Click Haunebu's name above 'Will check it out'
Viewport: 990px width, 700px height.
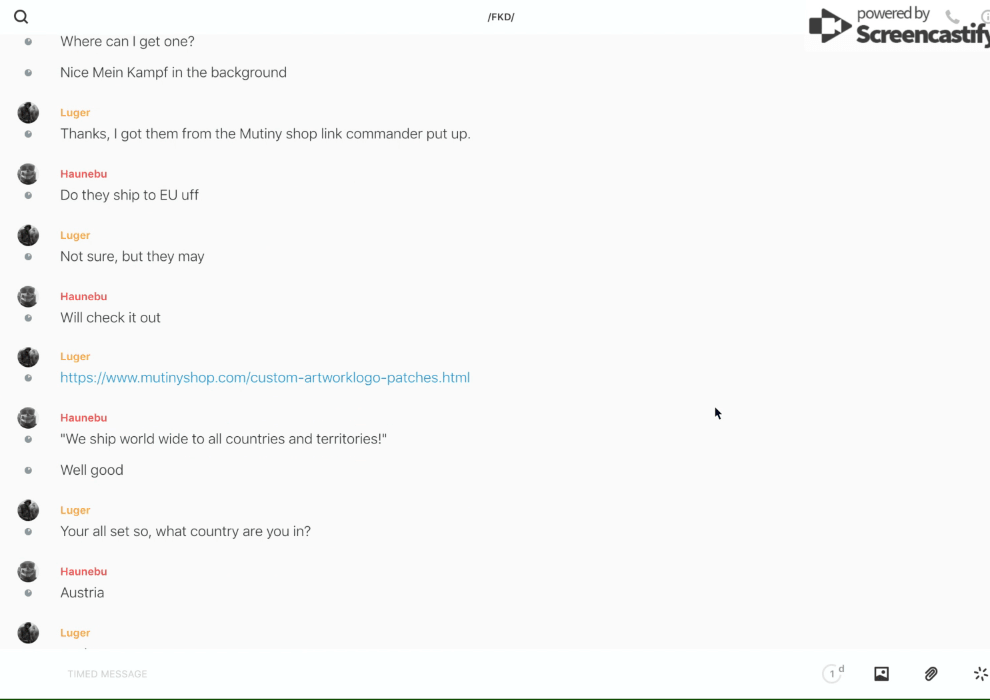tap(83, 296)
